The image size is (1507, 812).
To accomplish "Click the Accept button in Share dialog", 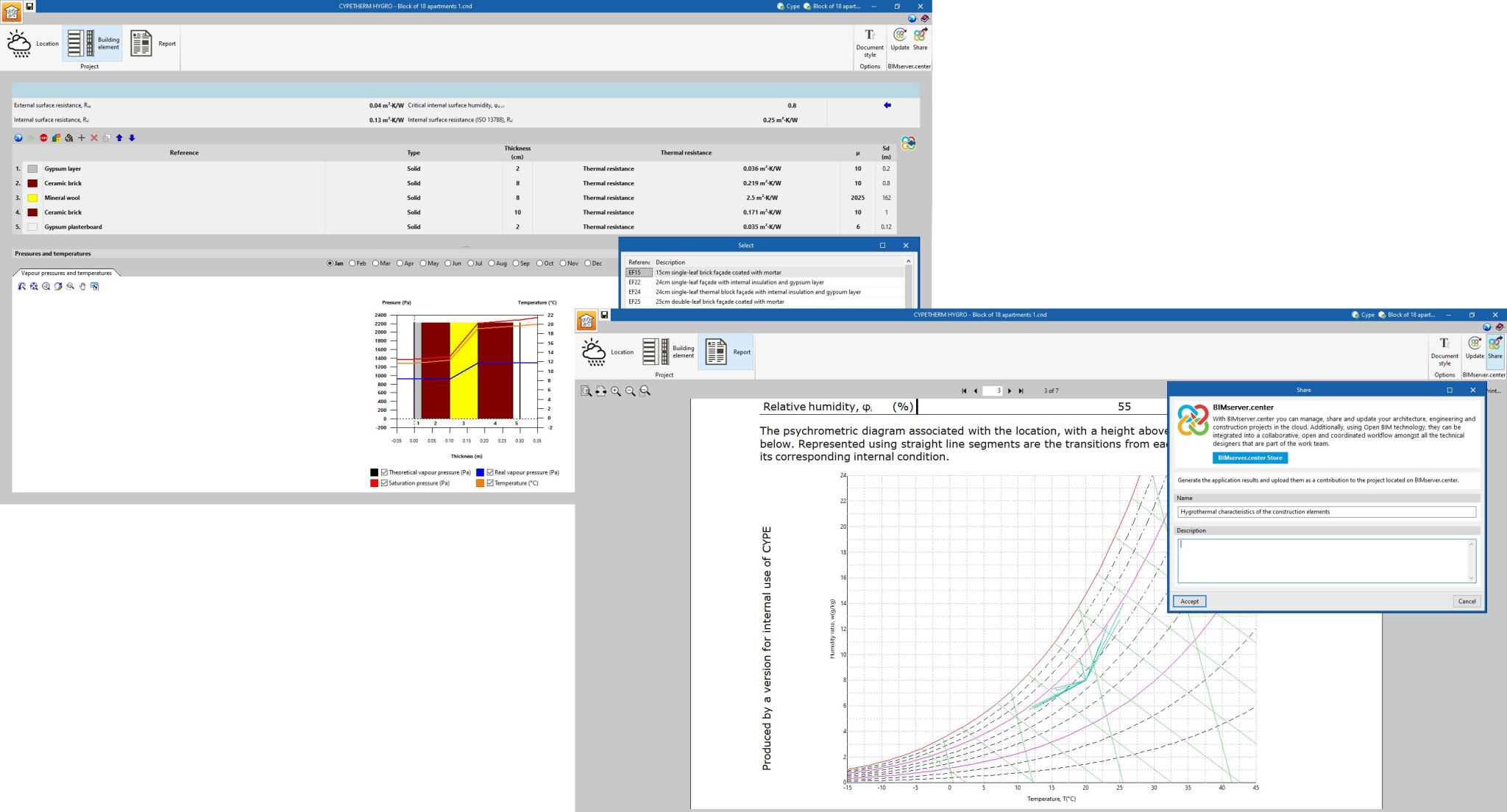I will pos(1189,601).
